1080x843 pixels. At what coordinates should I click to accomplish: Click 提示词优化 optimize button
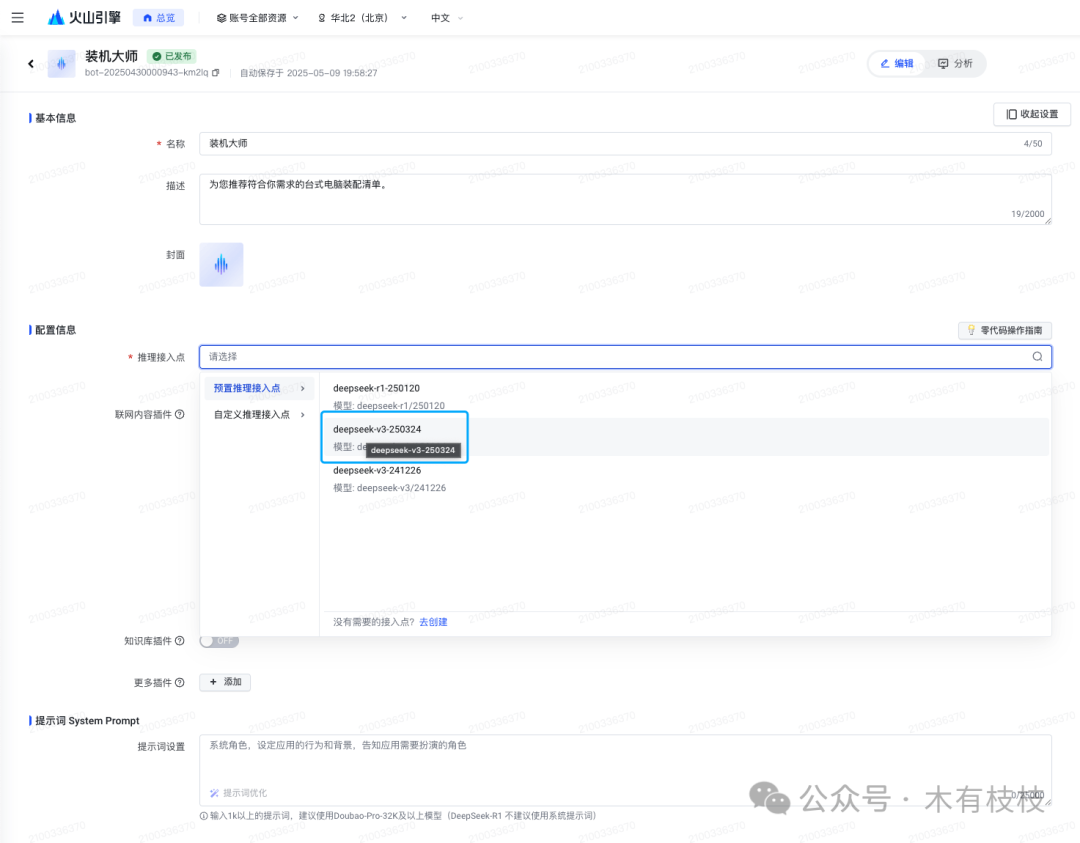pyautogui.click(x=238, y=793)
